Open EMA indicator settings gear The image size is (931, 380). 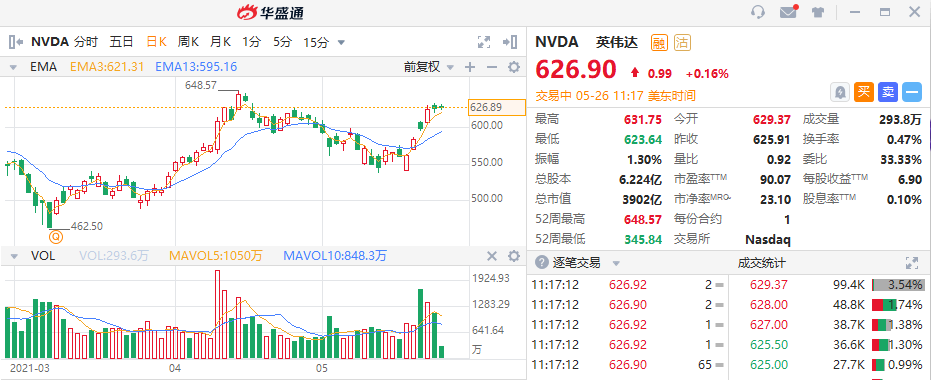pos(514,67)
